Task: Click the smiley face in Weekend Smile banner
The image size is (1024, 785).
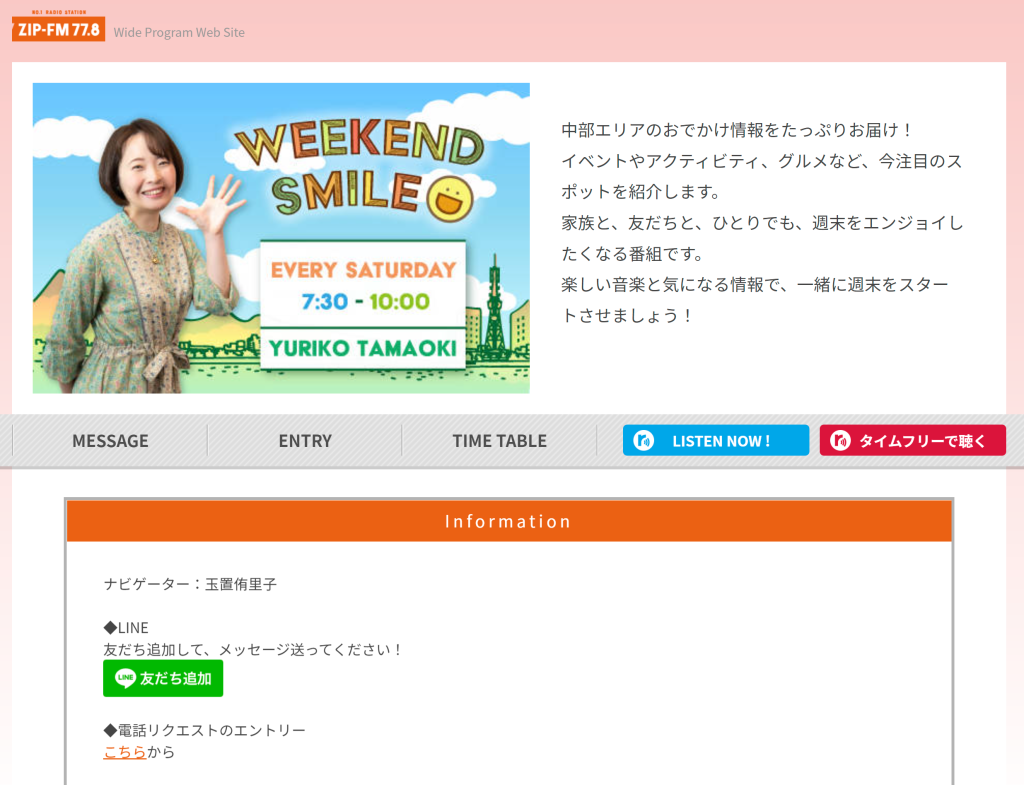Action: coord(450,198)
